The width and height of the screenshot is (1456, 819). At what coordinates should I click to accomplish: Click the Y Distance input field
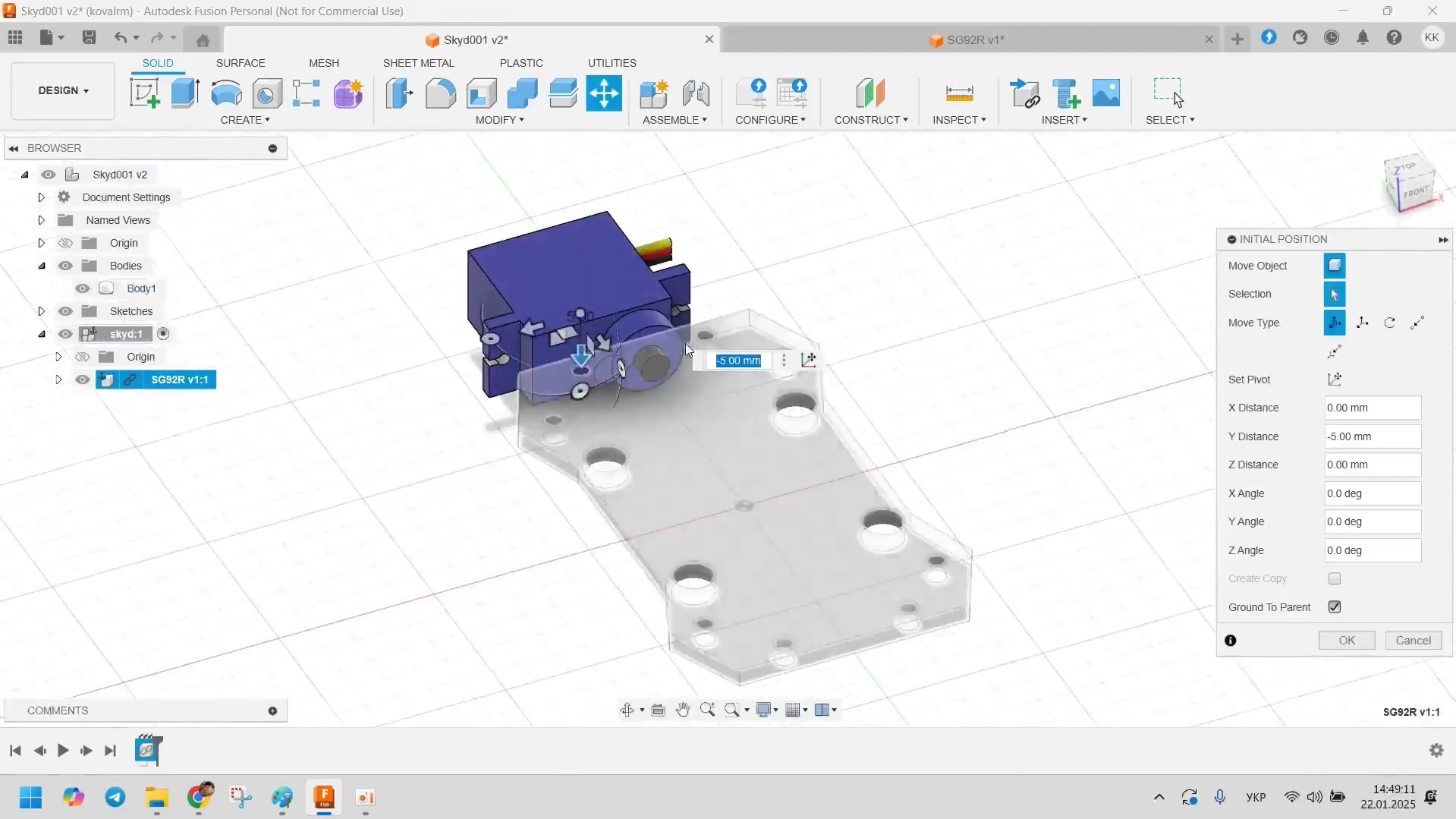click(1373, 436)
